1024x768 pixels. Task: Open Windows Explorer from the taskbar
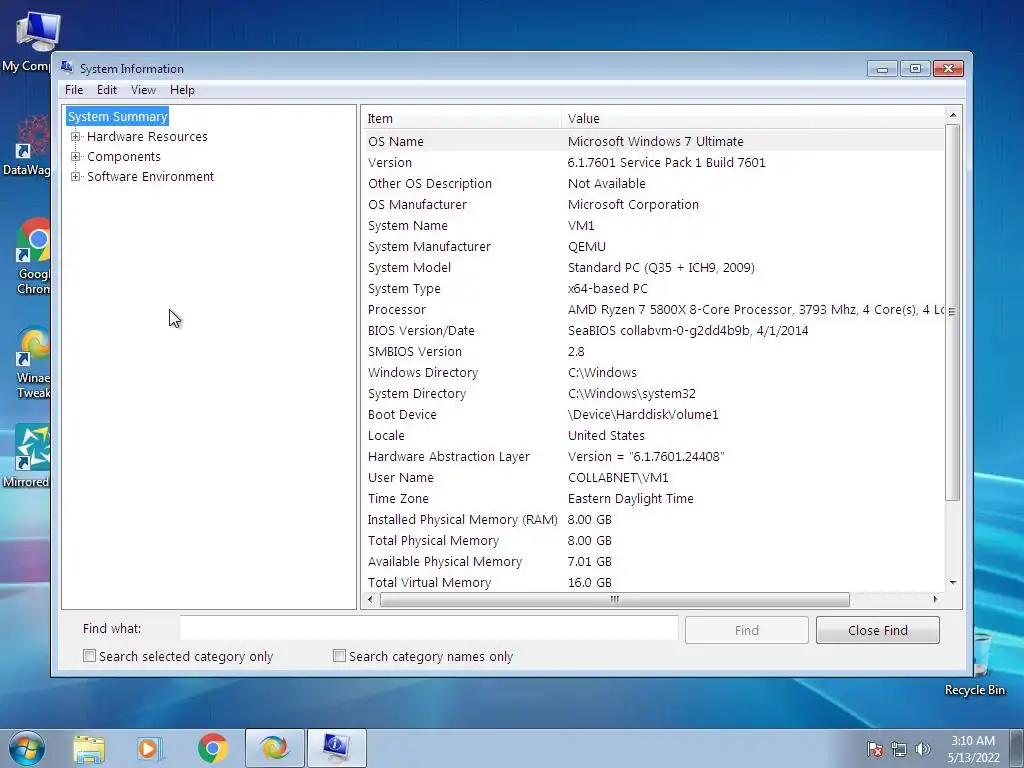pyautogui.click(x=89, y=749)
